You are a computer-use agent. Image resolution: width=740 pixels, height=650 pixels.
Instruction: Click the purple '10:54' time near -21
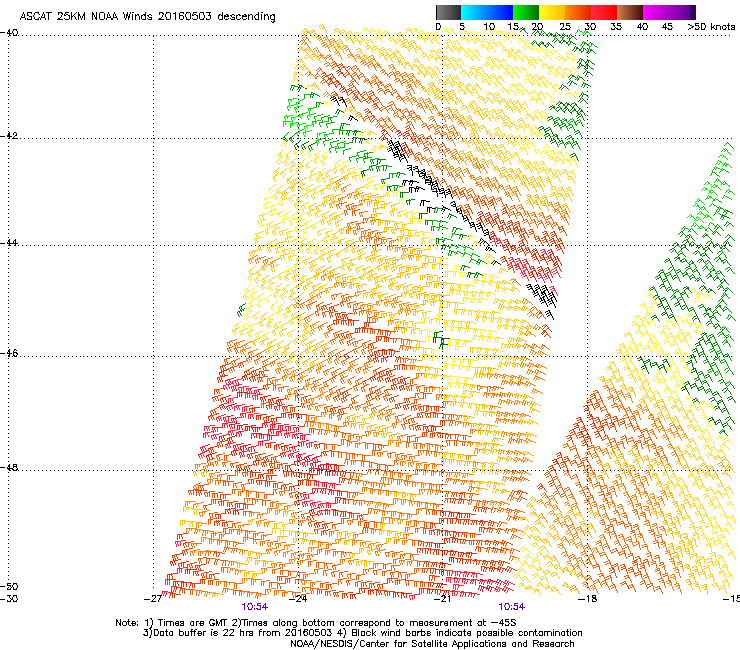point(512,607)
